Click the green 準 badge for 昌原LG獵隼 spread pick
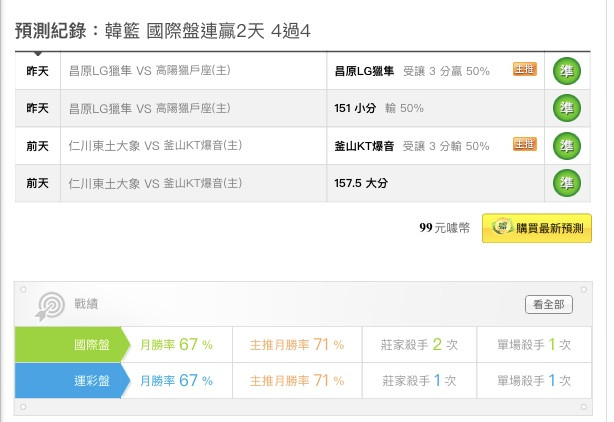This screenshot has width=614, height=422. (x=567, y=71)
